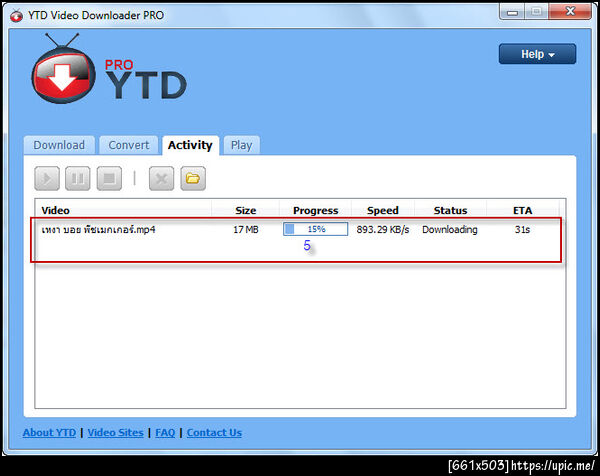
Task: Open the Help dropdown menu
Action: (537, 54)
